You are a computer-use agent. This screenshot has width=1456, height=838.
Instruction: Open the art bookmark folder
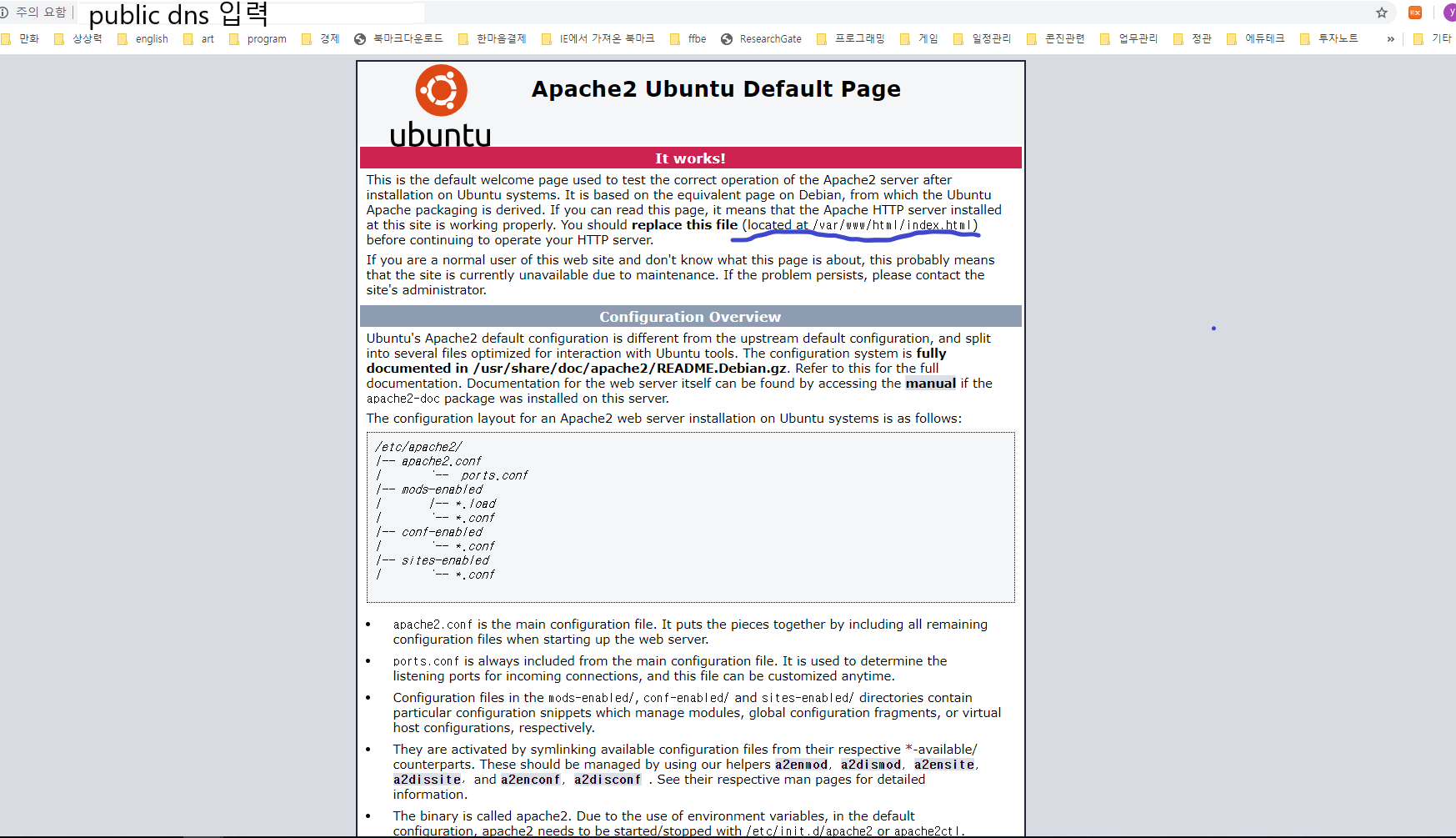coord(199,38)
